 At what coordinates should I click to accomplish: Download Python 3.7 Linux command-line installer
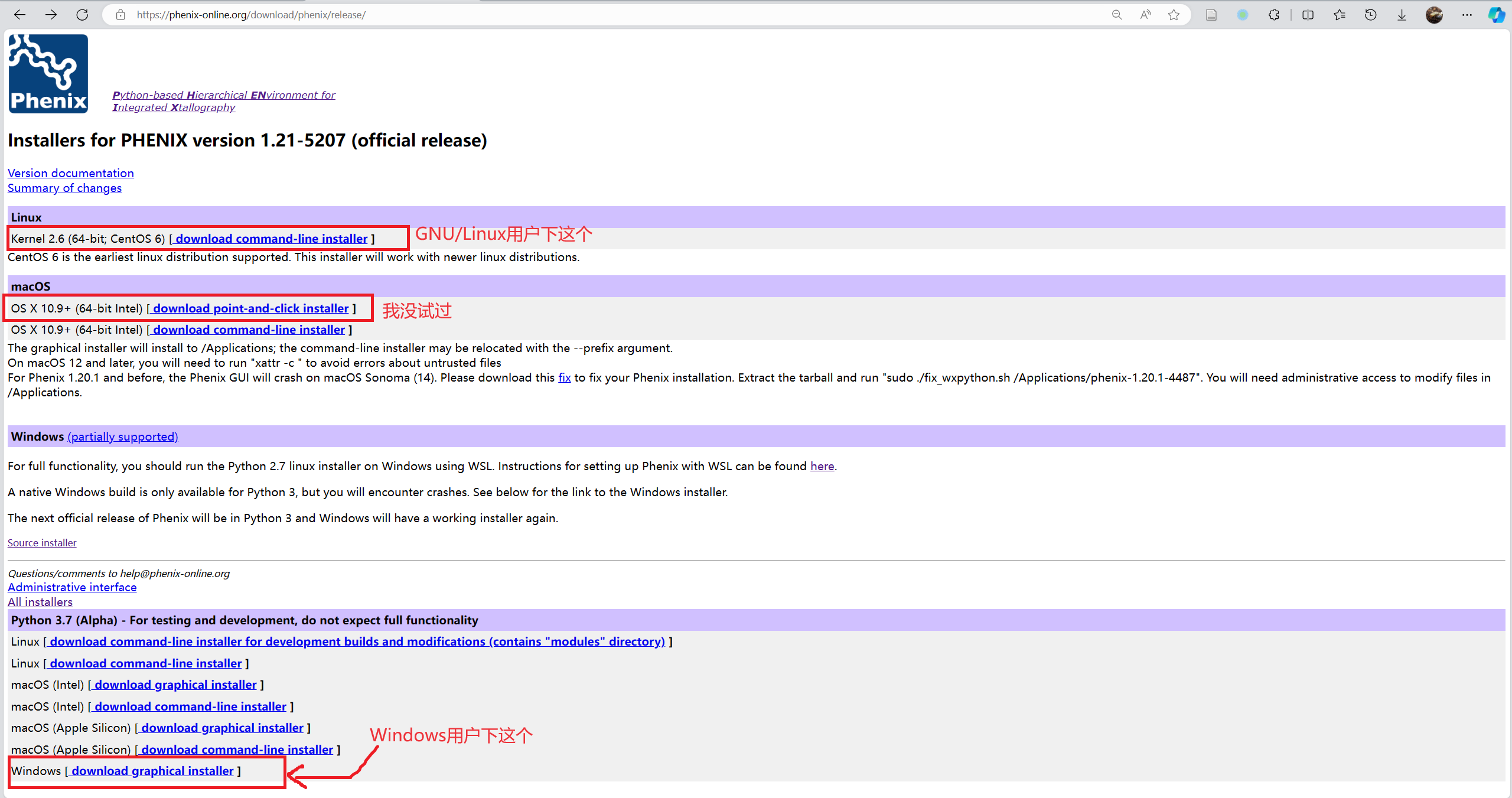[x=146, y=663]
